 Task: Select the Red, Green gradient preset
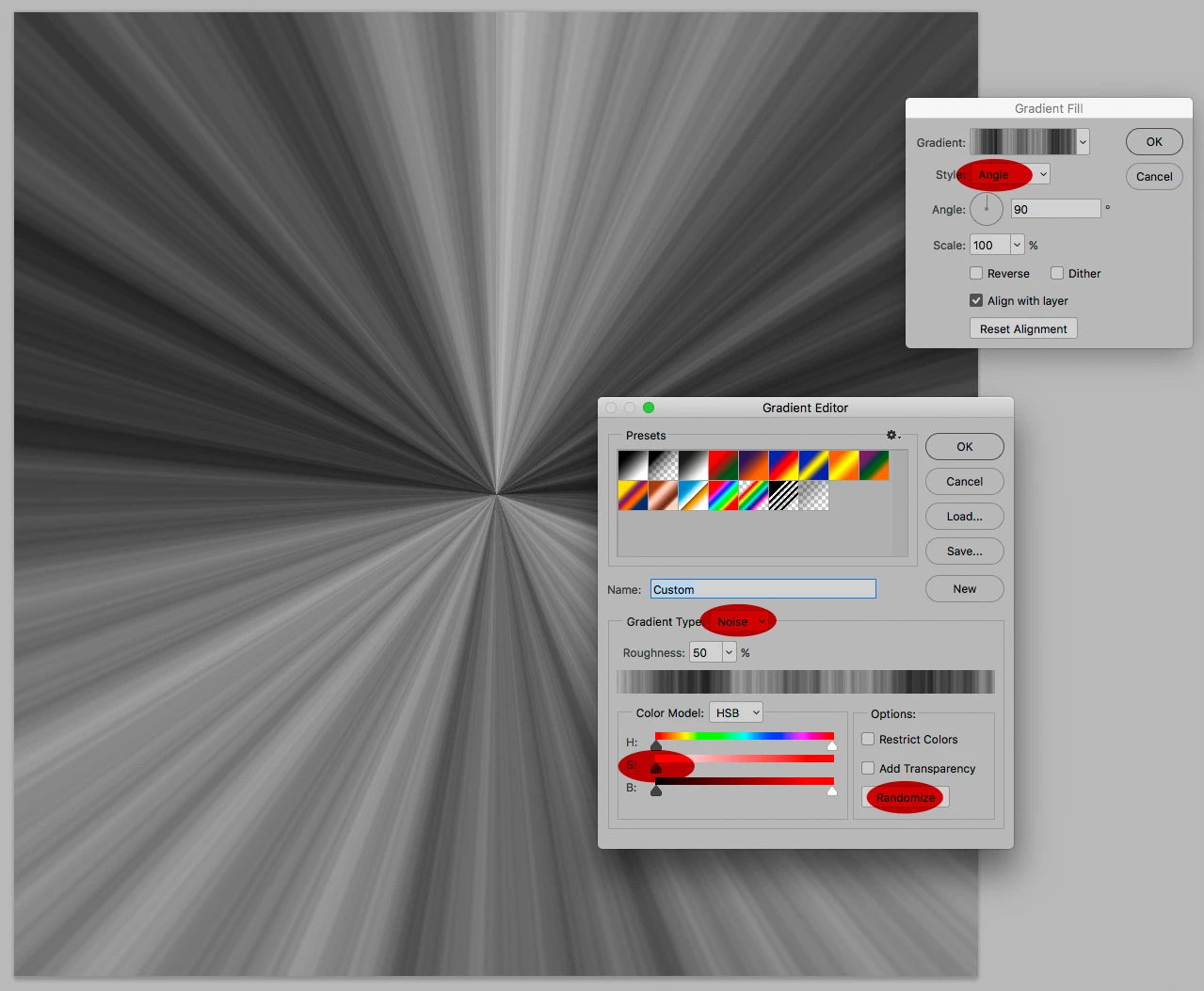click(x=723, y=465)
